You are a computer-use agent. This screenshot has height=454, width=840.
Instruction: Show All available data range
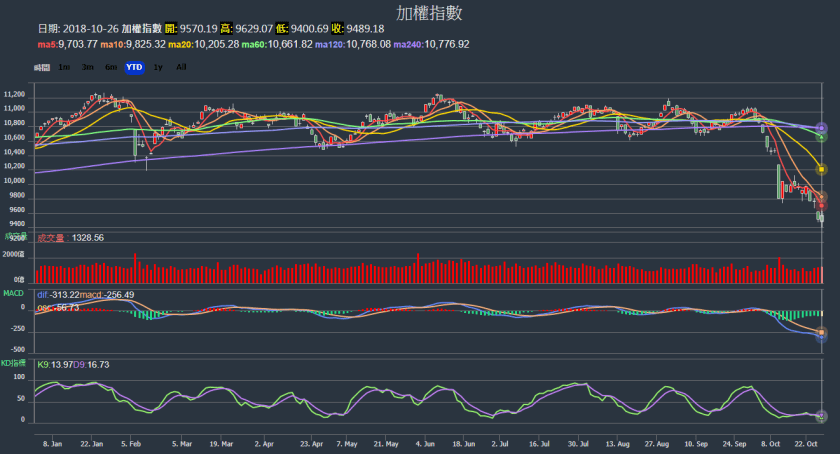click(181, 67)
